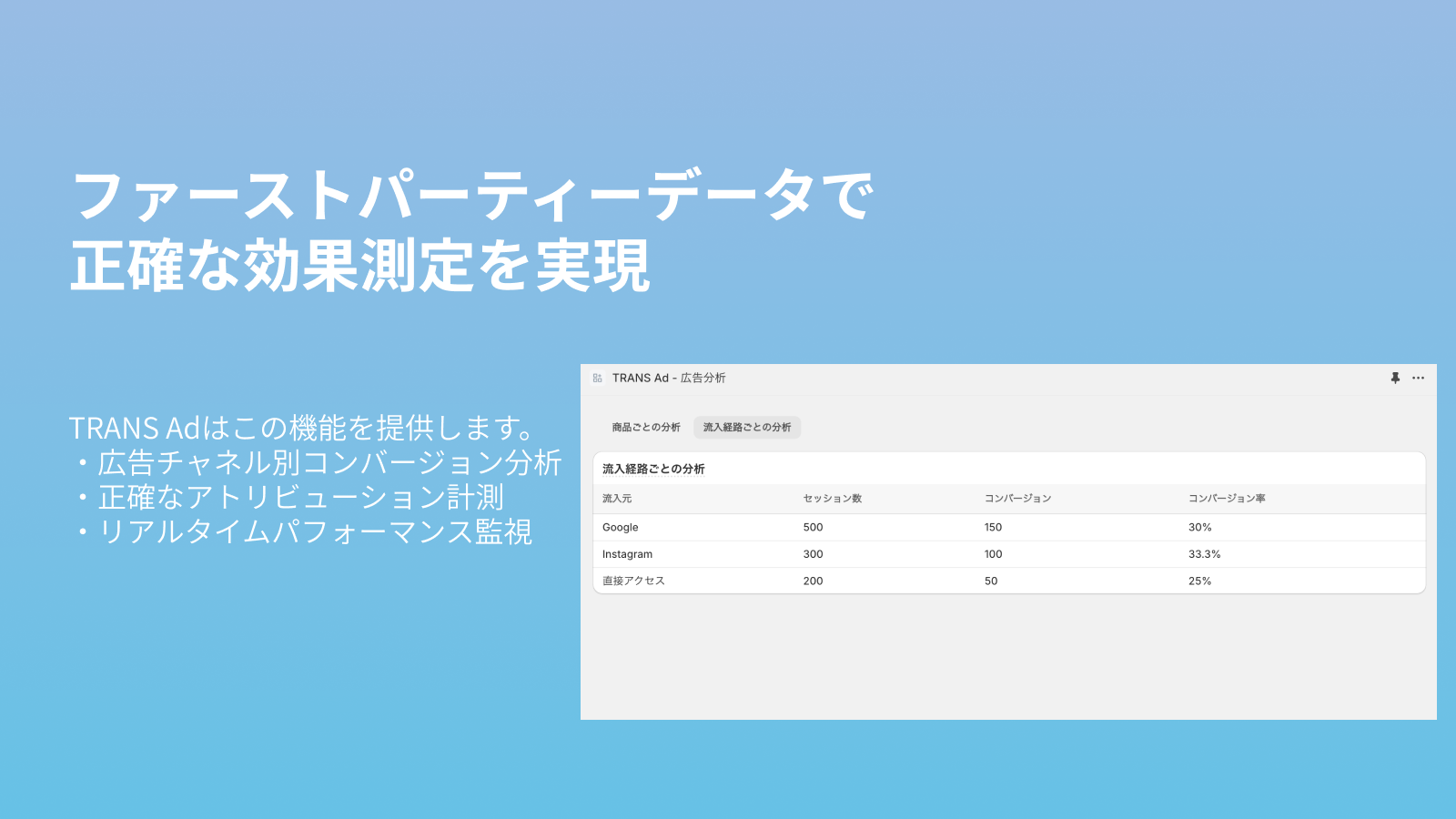Click the TRANS Ad - 広告分析 title
The width and height of the screenshot is (1456, 819).
pos(669,378)
